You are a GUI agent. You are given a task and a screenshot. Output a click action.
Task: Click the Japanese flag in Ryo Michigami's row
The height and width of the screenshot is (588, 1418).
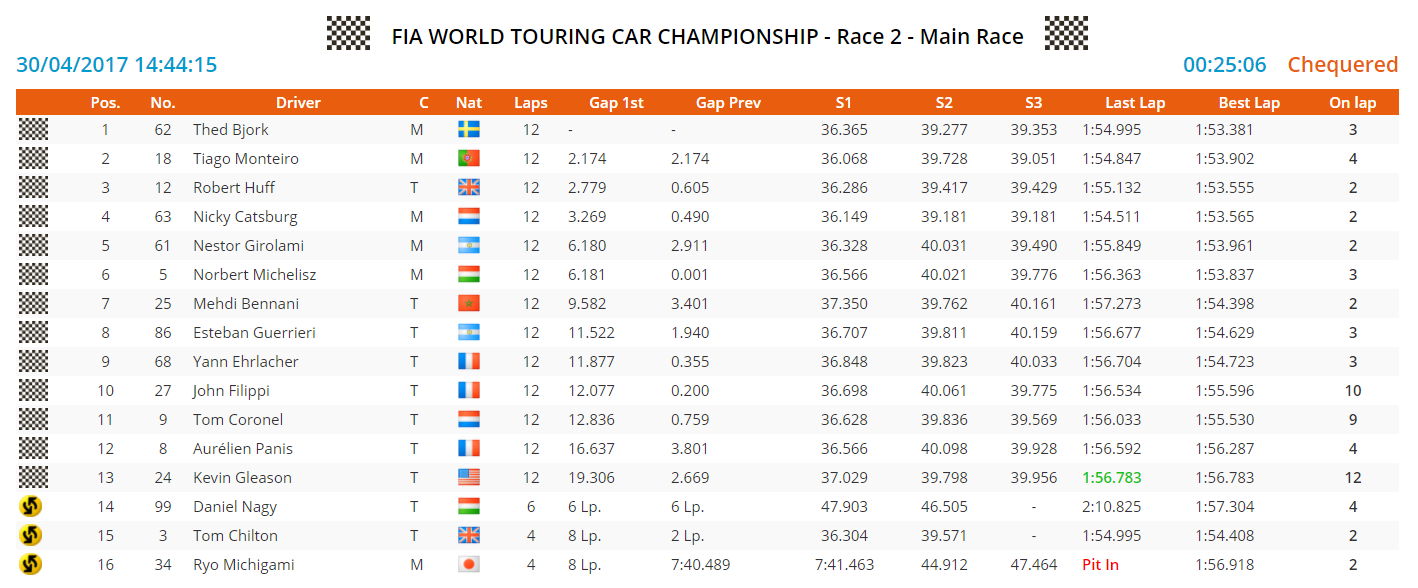(468, 565)
